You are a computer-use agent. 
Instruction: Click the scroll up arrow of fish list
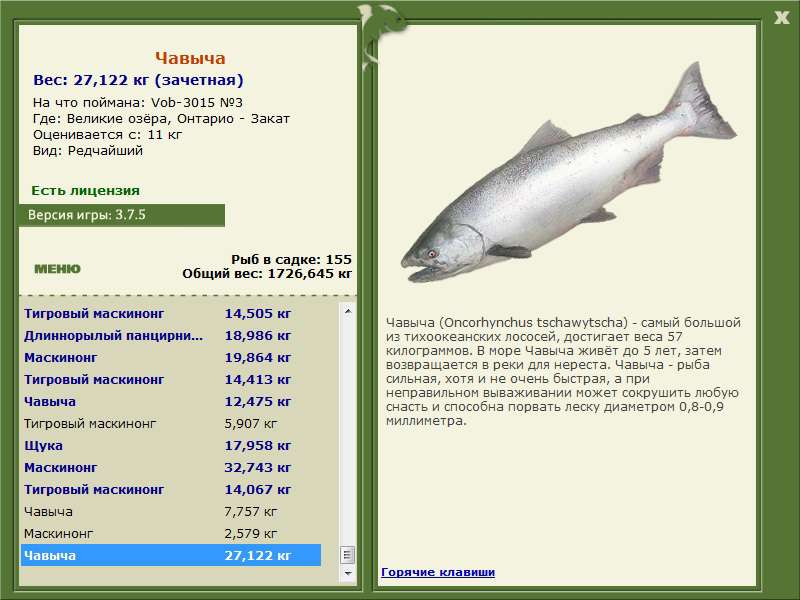point(348,311)
